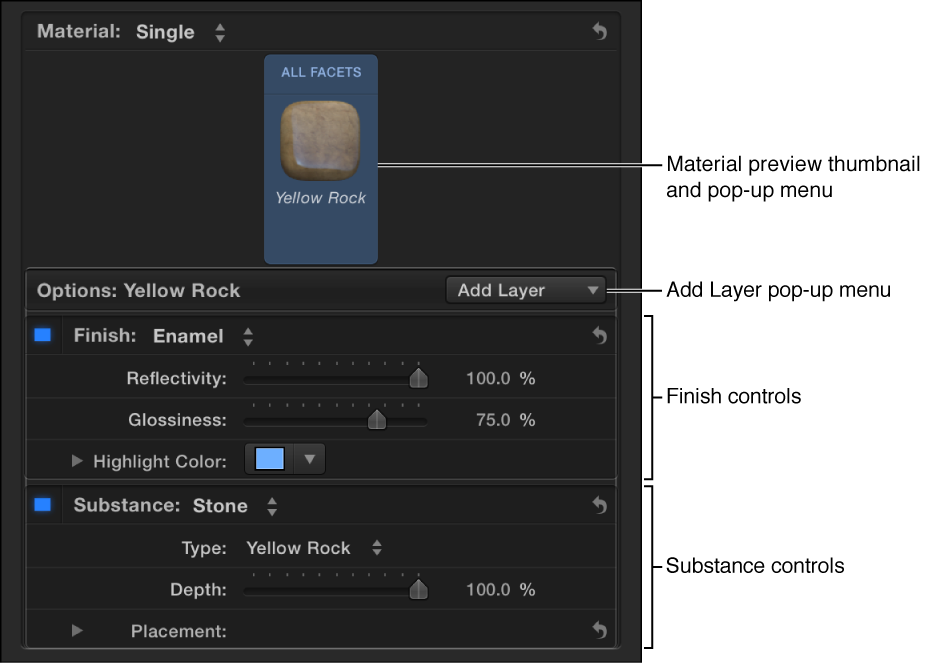
Task: Click the Reflectivity slider handle
Action: (x=418, y=378)
